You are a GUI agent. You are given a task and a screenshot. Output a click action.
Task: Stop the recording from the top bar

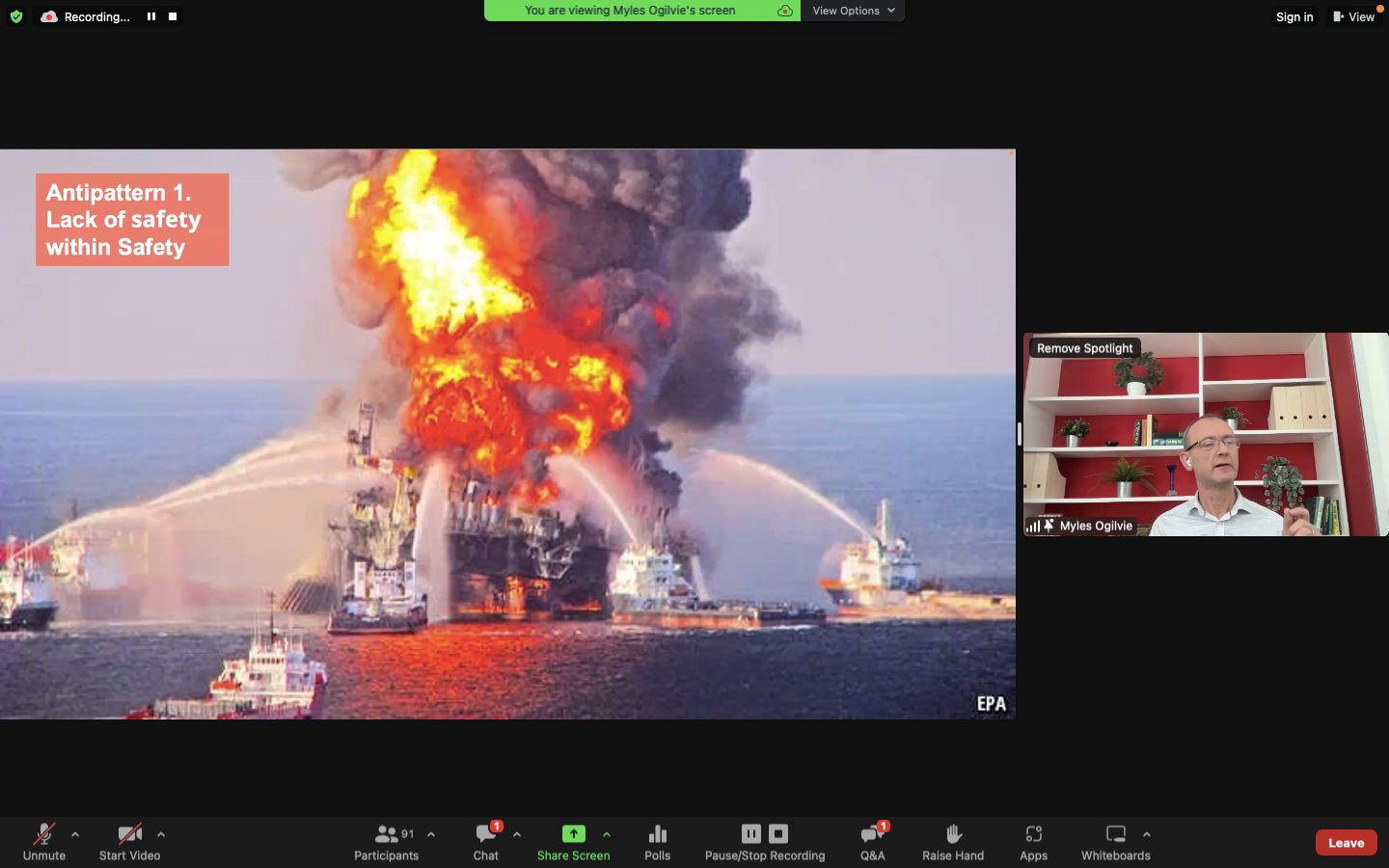point(173,16)
